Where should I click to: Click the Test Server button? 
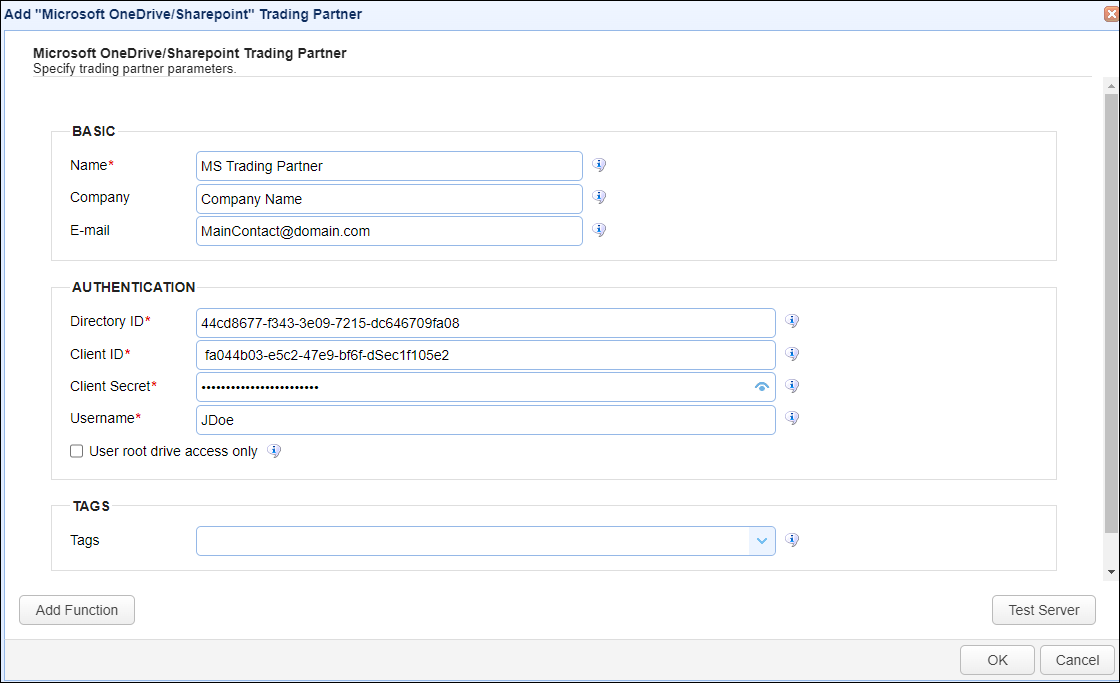click(1044, 610)
